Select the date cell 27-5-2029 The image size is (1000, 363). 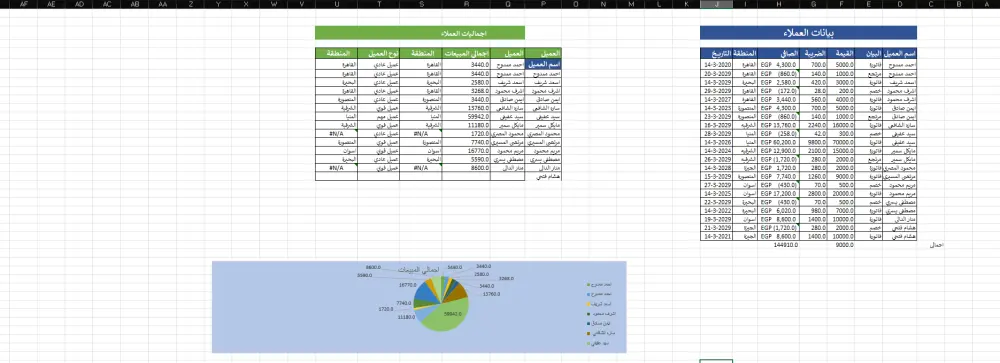717,185
